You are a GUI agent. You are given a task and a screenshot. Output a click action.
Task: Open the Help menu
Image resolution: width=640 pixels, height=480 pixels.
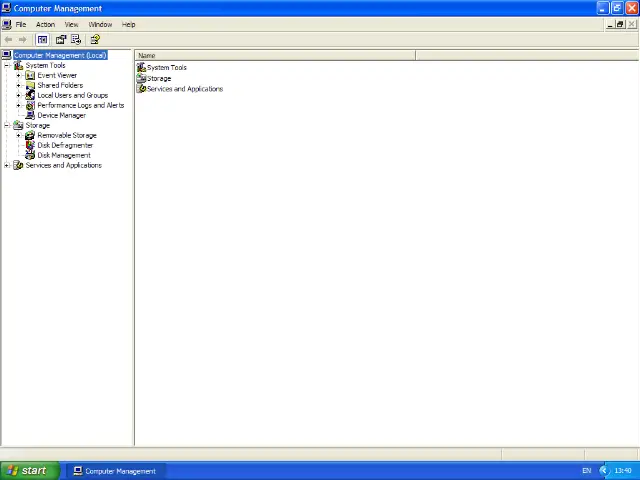(129, 24)
